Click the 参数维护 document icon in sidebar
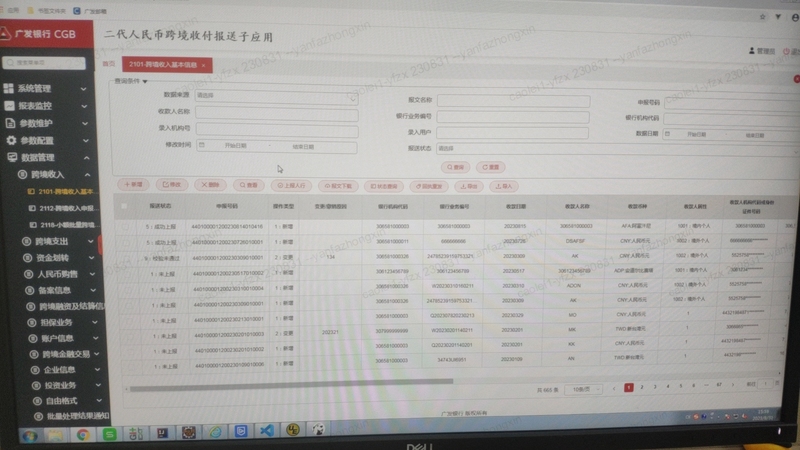The height and width of the screenshot is (450, 800). [x=10, y=123]
